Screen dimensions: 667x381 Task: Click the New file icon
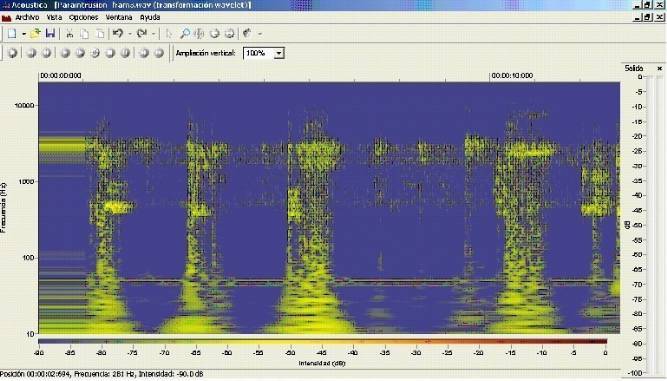coord(12,34)
